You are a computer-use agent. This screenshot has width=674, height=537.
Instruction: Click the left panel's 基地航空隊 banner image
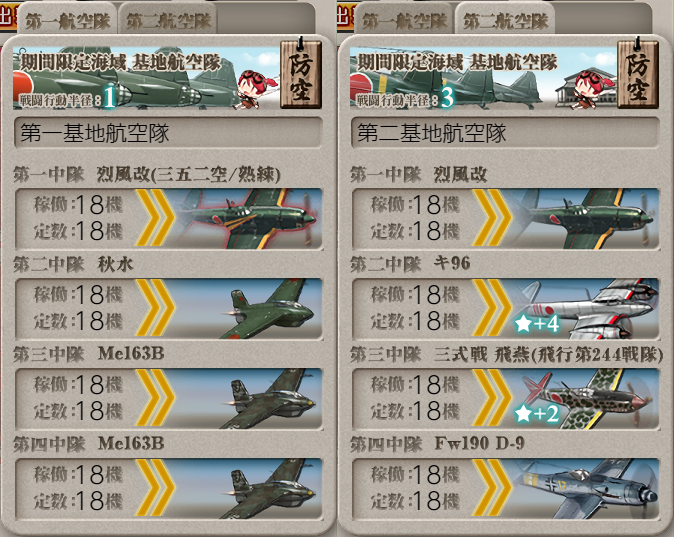[146, 77]
